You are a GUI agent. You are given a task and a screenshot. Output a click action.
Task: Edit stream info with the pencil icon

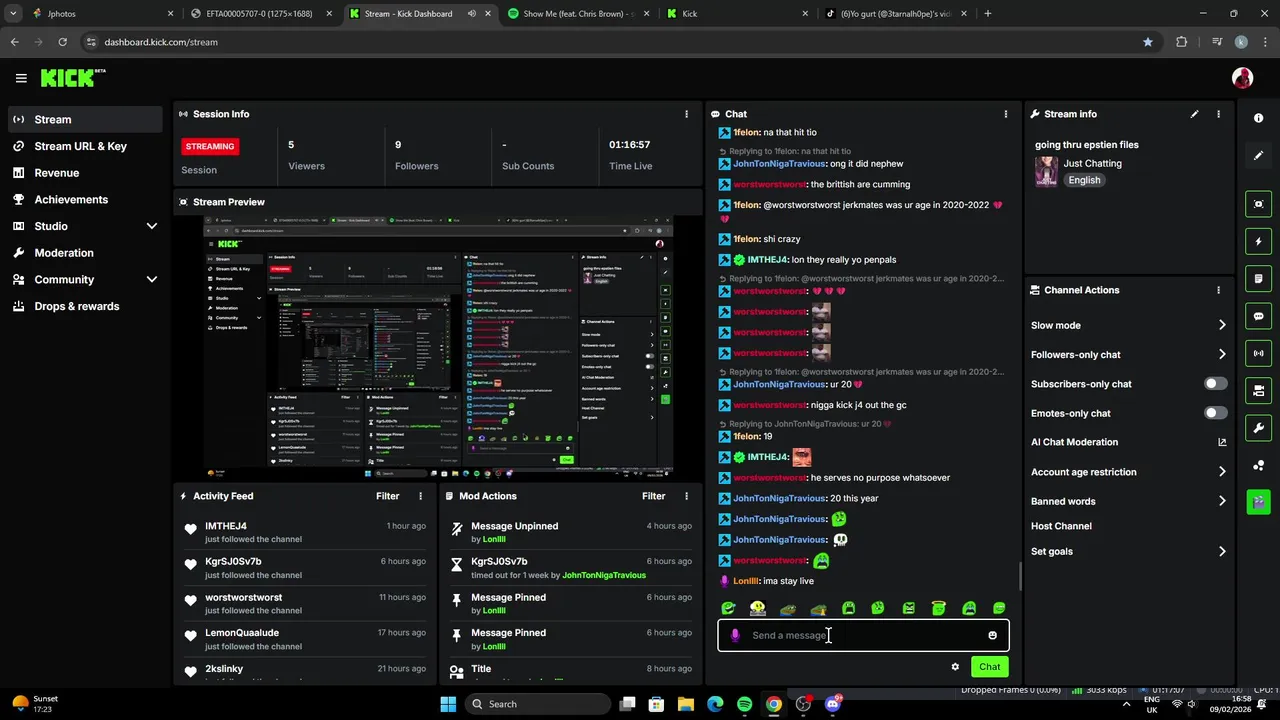pos(1194,114)
